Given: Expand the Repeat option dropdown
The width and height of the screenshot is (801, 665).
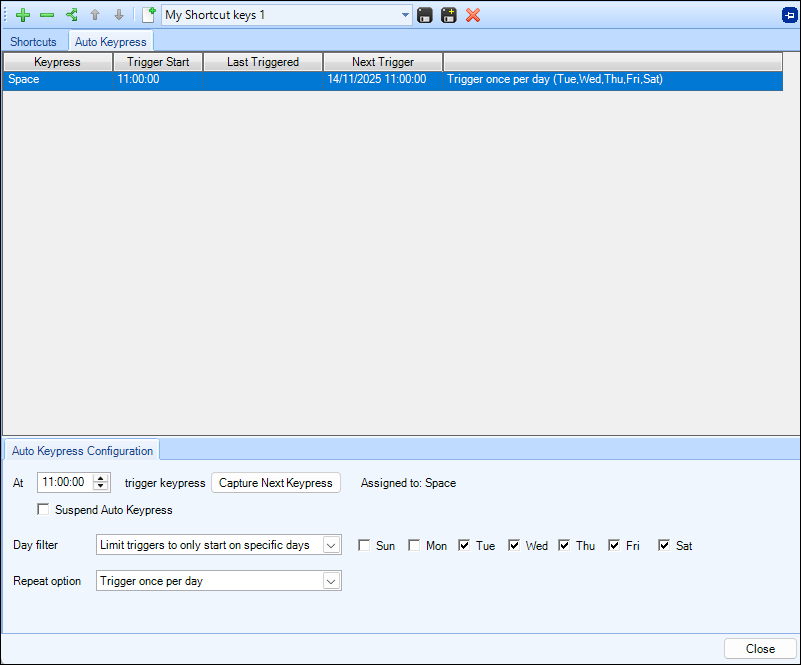Looking at the screenshot, I should (x=331, y=581).
